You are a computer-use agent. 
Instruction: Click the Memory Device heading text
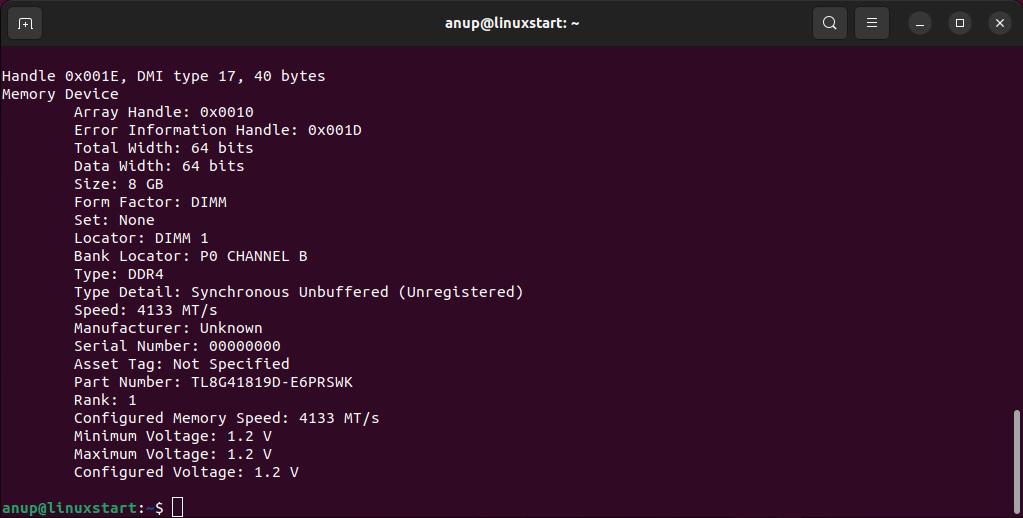[60, 95]
